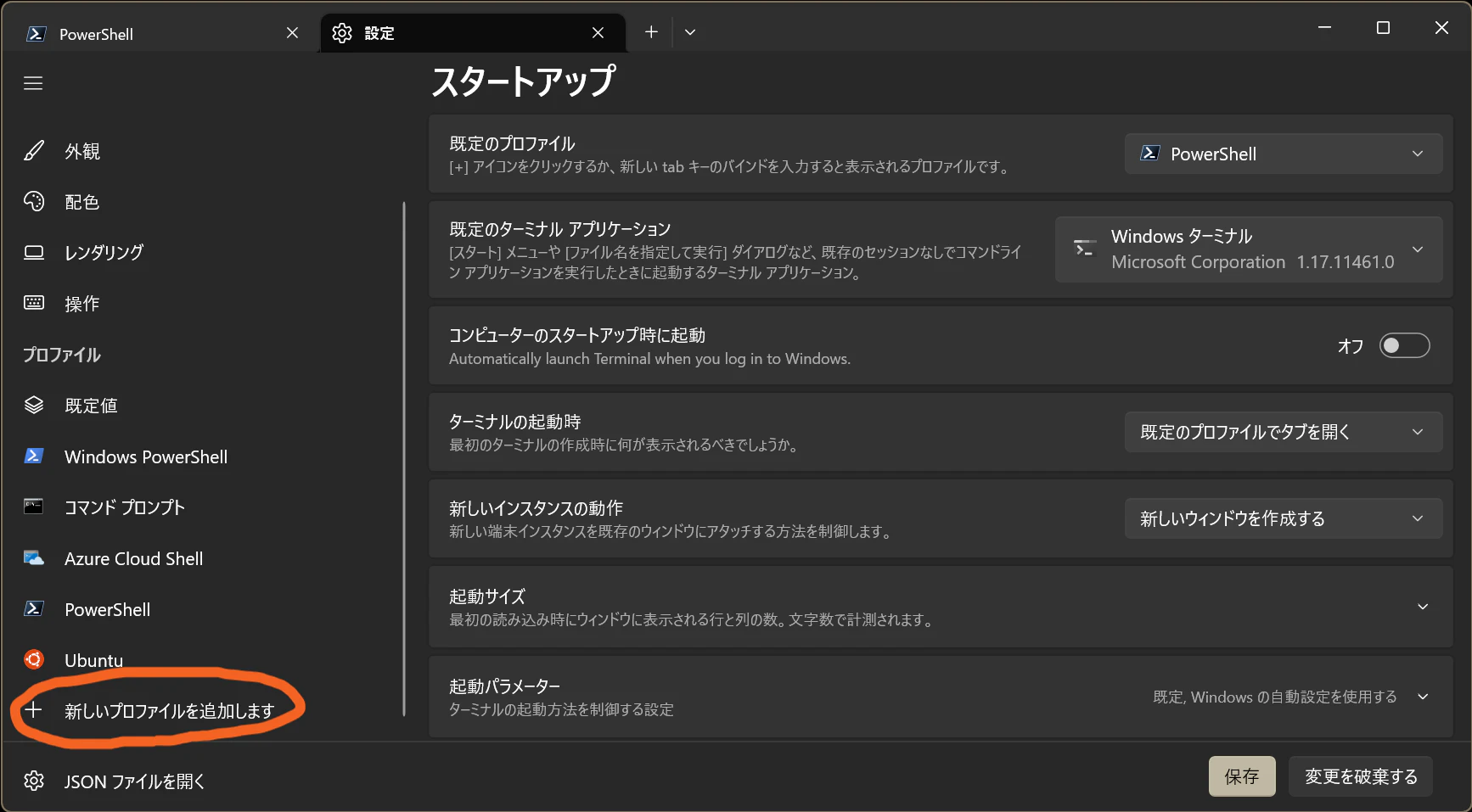Open the 操作 (Actions) settings section
Screen dimensions: 1472x812
click(x=81, y=303)
